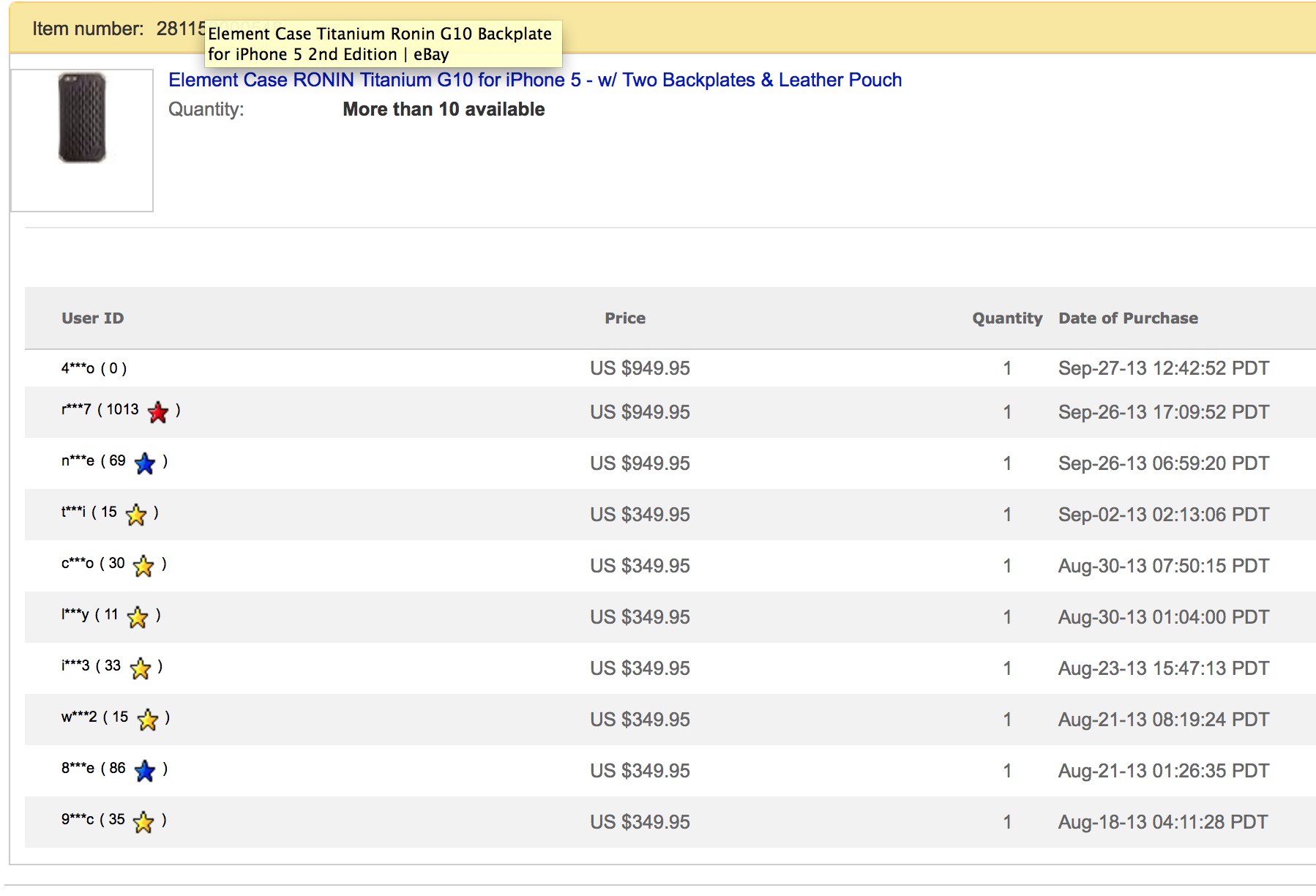Click the red star beside r***7
1316x896 pixels.
(x=158, y=412)
